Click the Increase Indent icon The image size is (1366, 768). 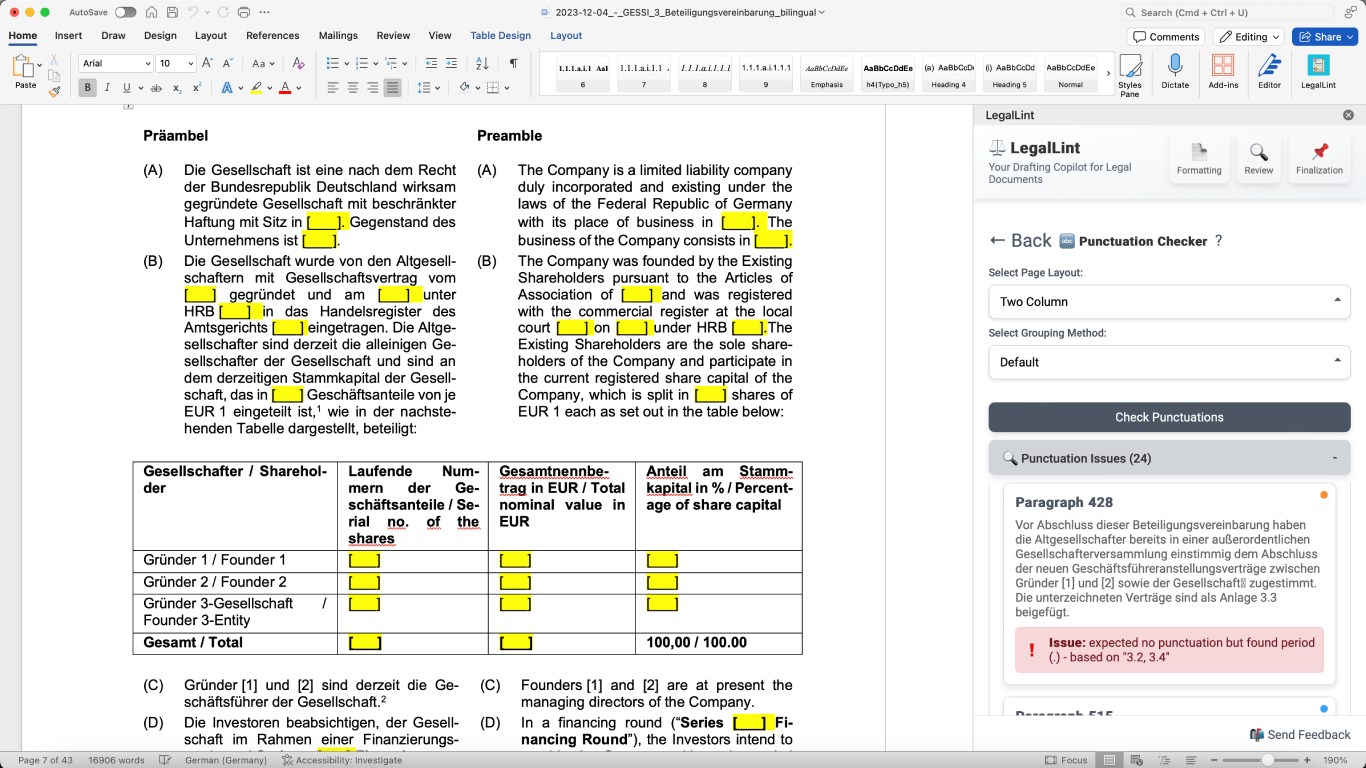451,63
